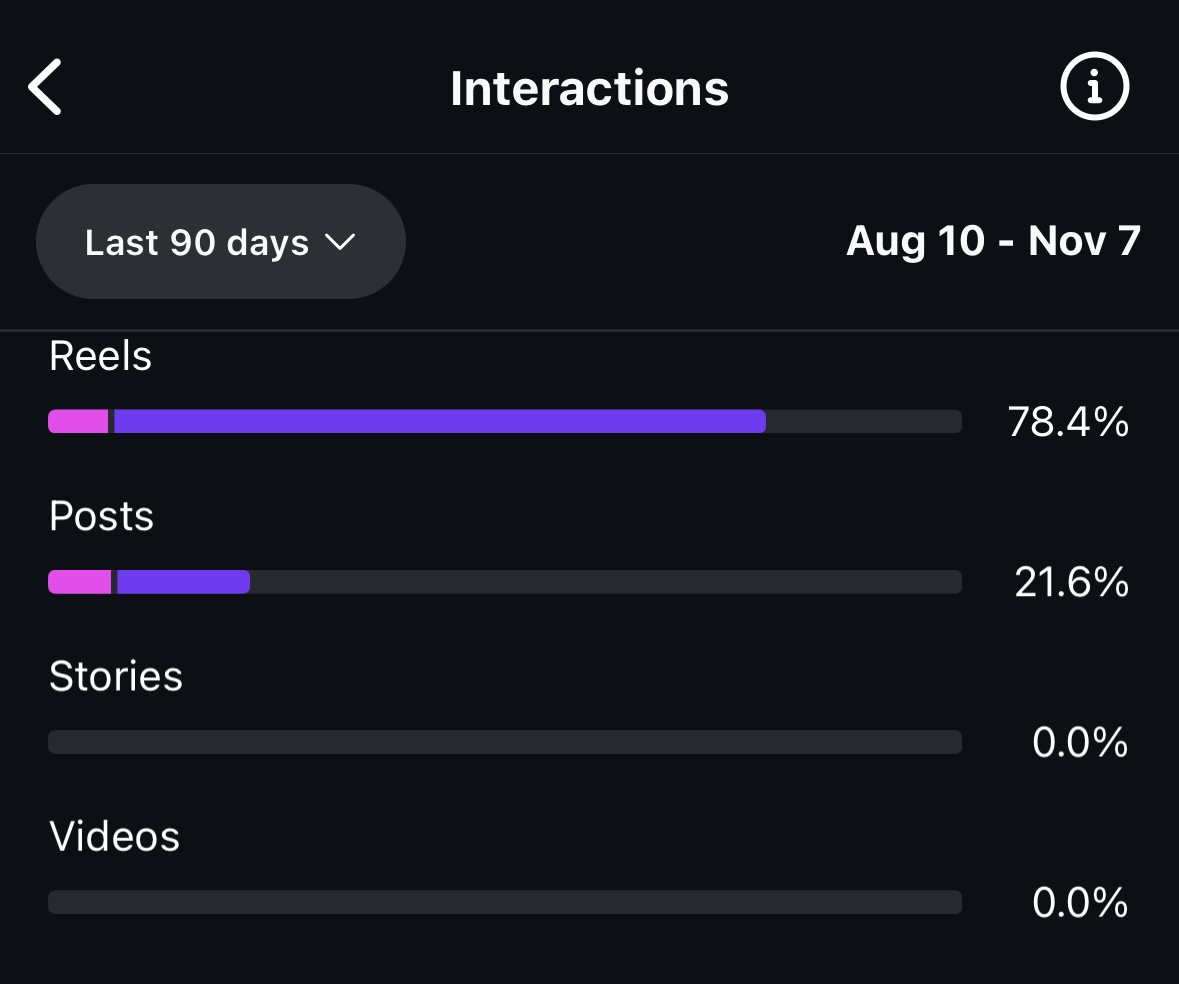Image resolution: width=1179 pixels, height=984 pixels.
Task: Select the Reels label
Action: point(100,356)
